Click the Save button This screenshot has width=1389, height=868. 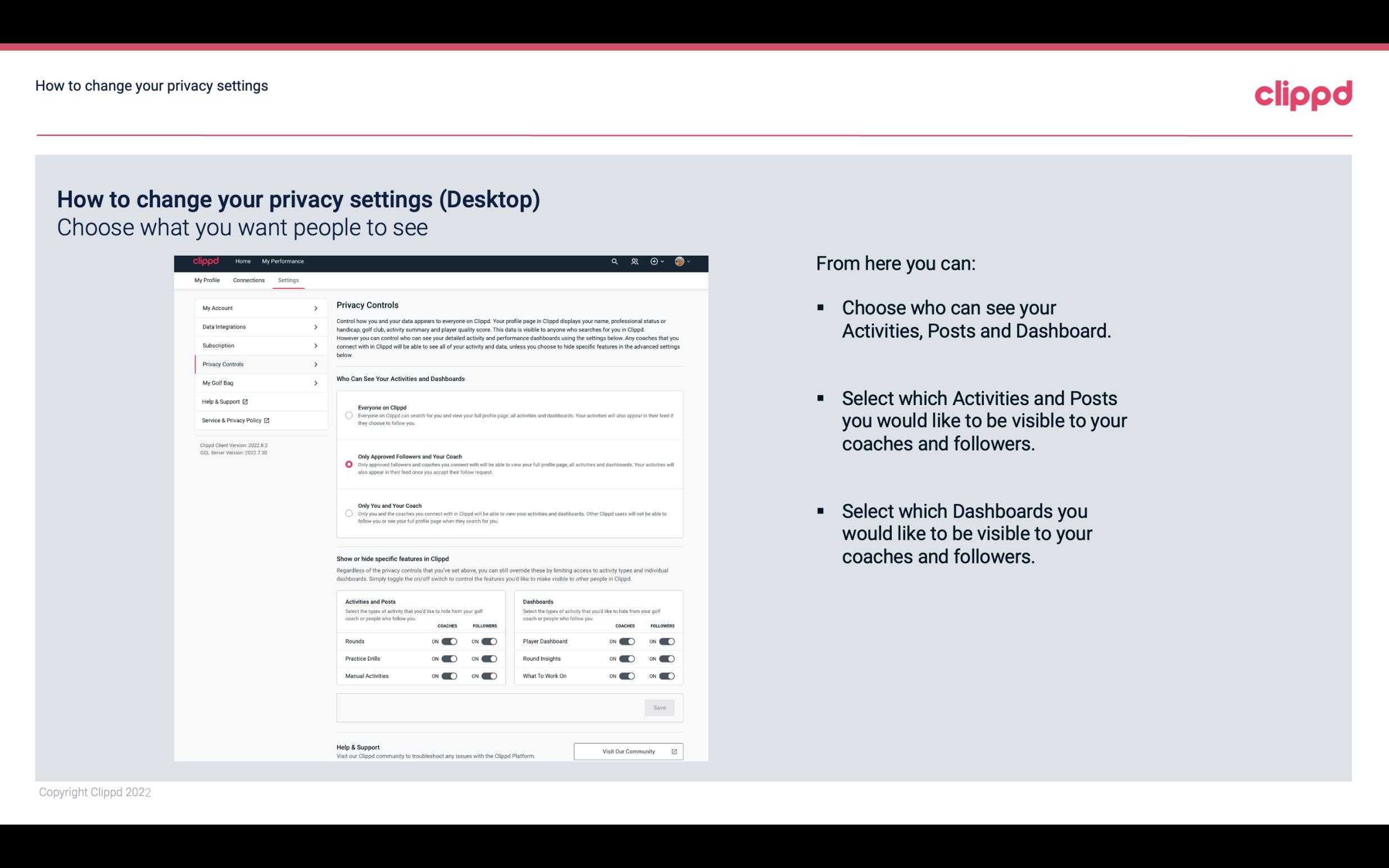pos(660,708)
